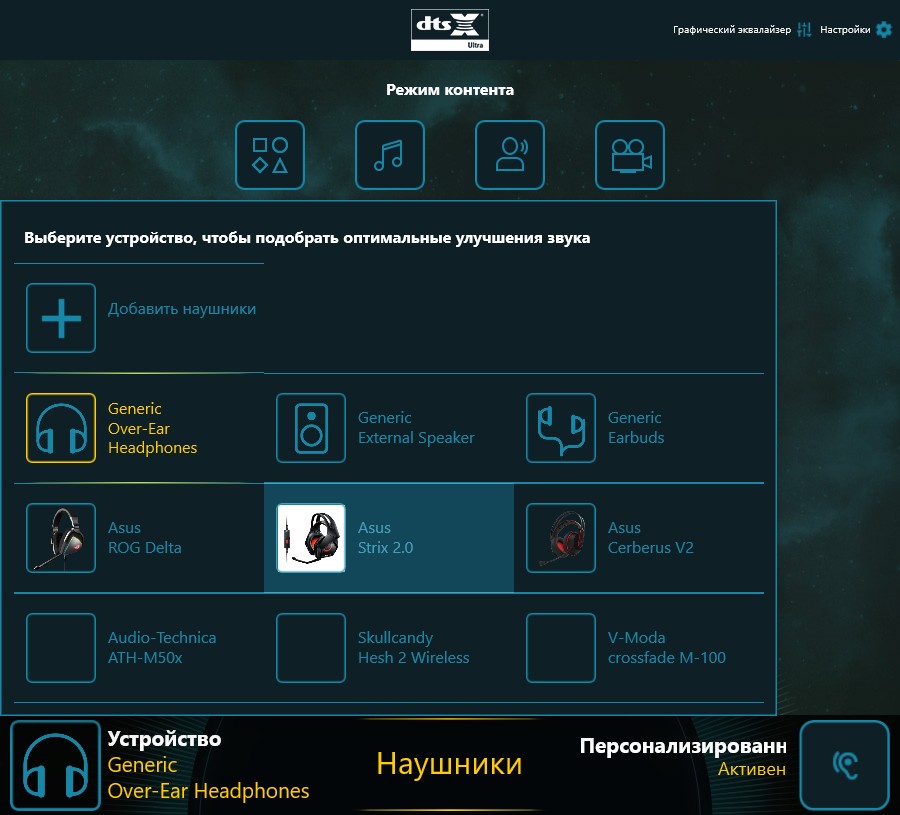900x815 pixels.
Task: Choose Audio-Technica ATH-M50x headphones
Action: click(61, 648)
